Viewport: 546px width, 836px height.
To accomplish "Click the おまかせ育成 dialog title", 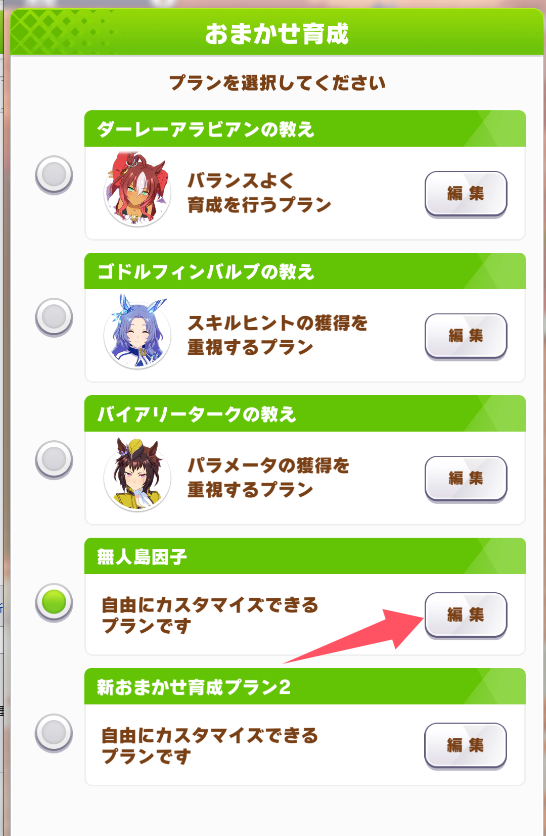I will (277, 34).
